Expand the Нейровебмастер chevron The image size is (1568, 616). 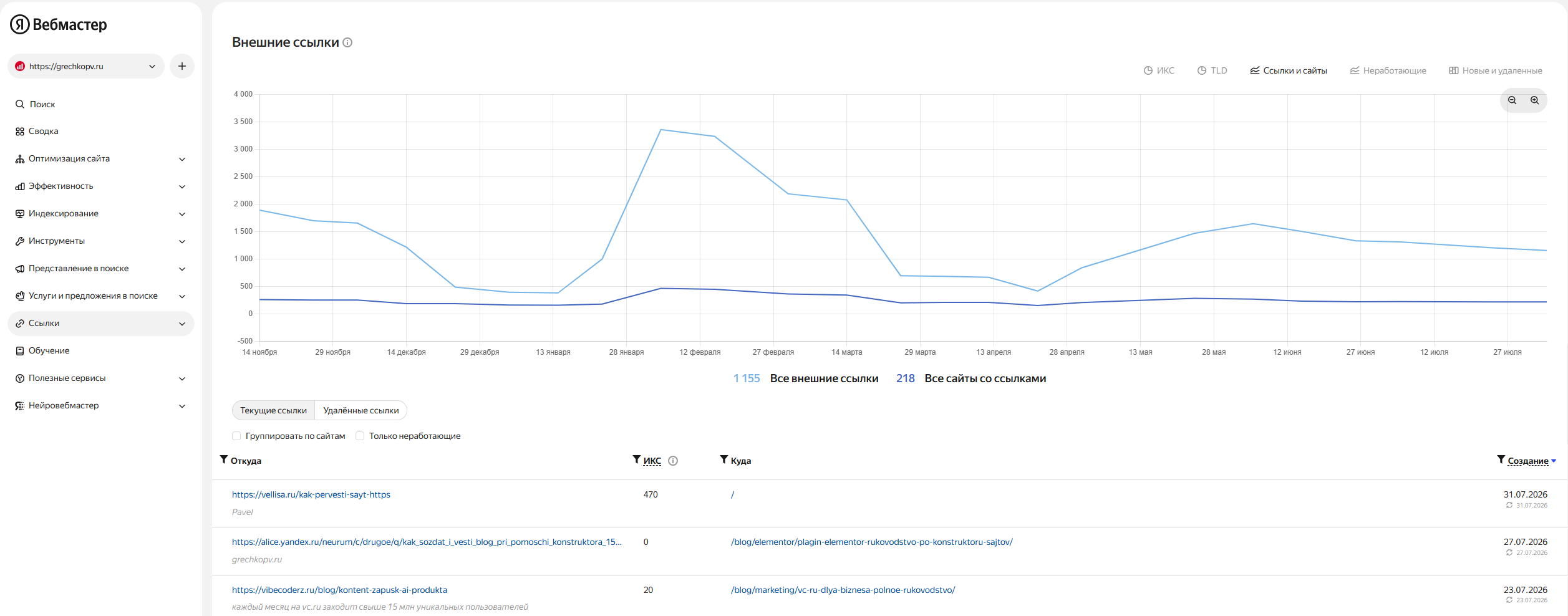[x=182, y=406]
